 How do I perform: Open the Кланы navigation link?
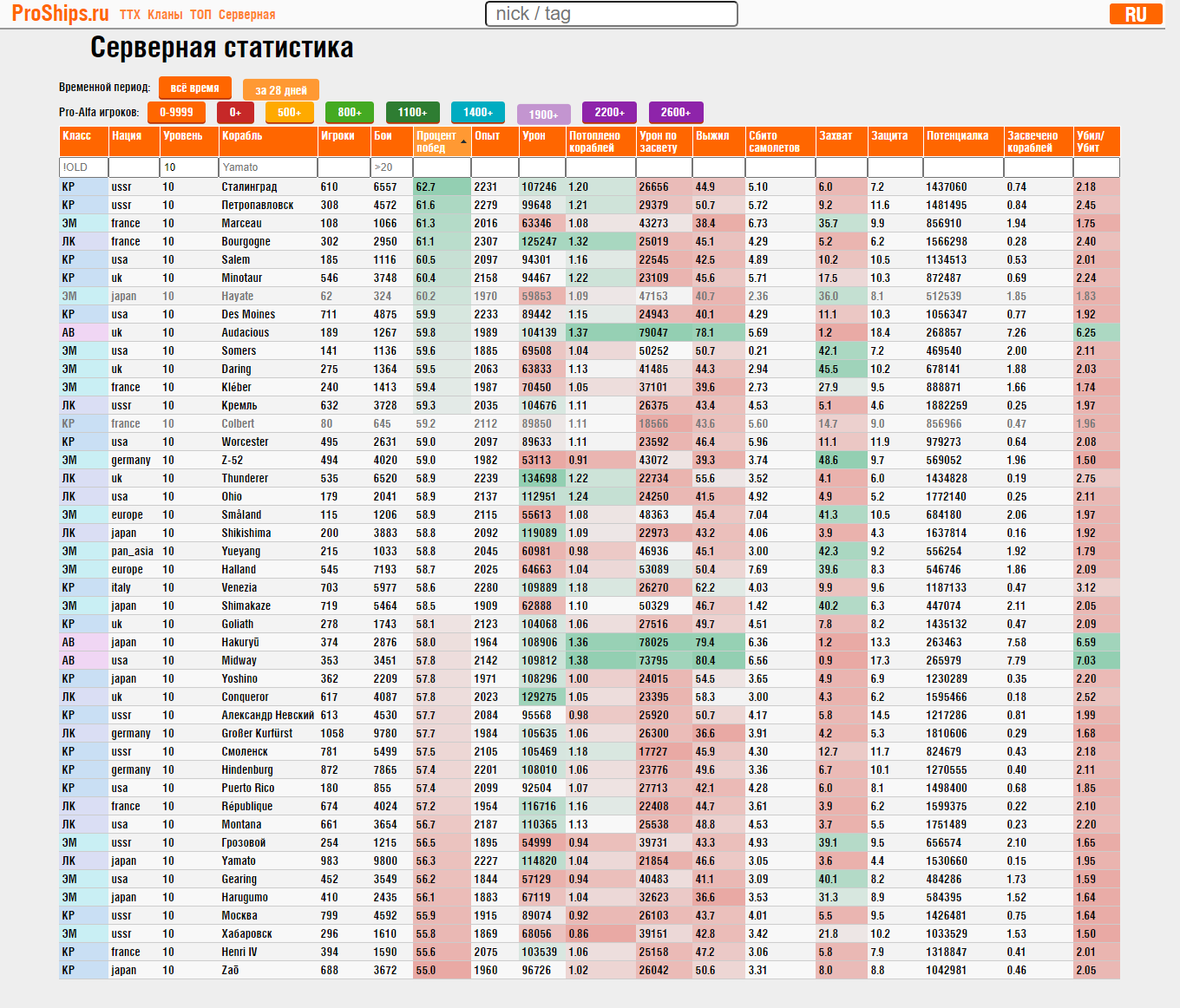[x=165, y=15]
